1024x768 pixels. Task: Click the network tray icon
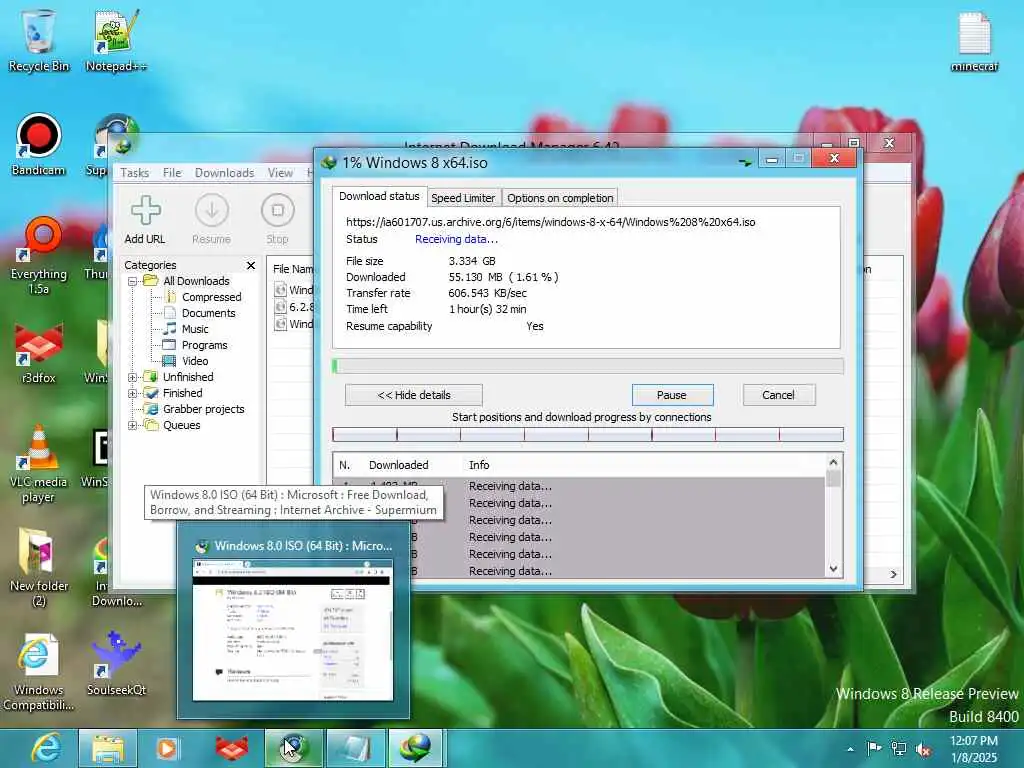(899, 748)
